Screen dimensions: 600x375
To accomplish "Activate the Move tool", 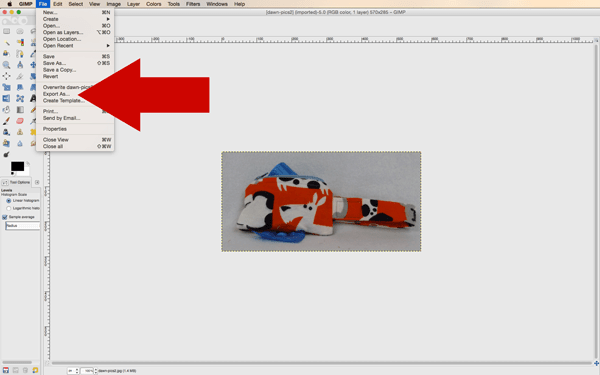I will click(x=33, y=65).
